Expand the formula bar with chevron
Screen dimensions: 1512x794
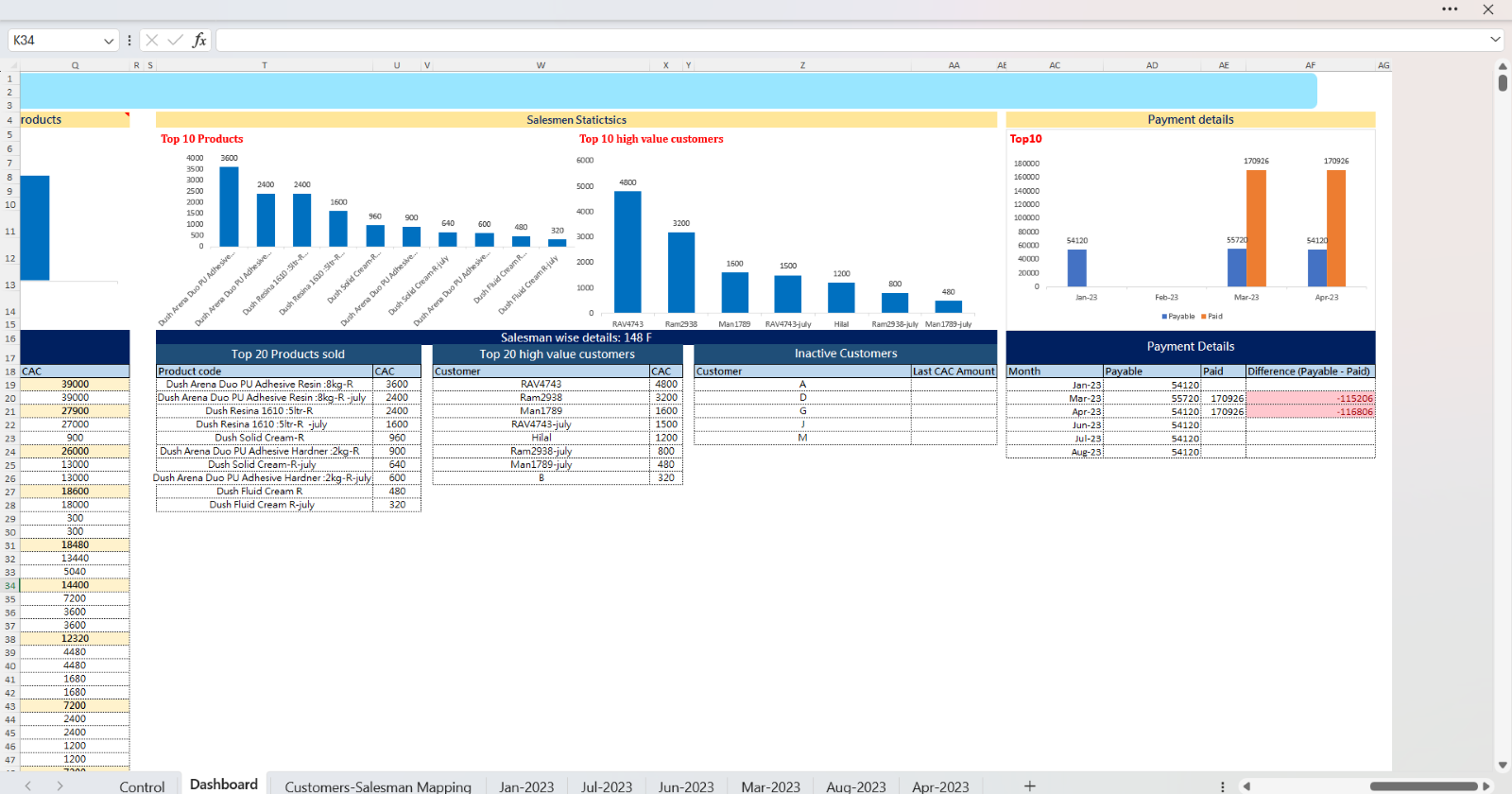tap(1495, 40)
